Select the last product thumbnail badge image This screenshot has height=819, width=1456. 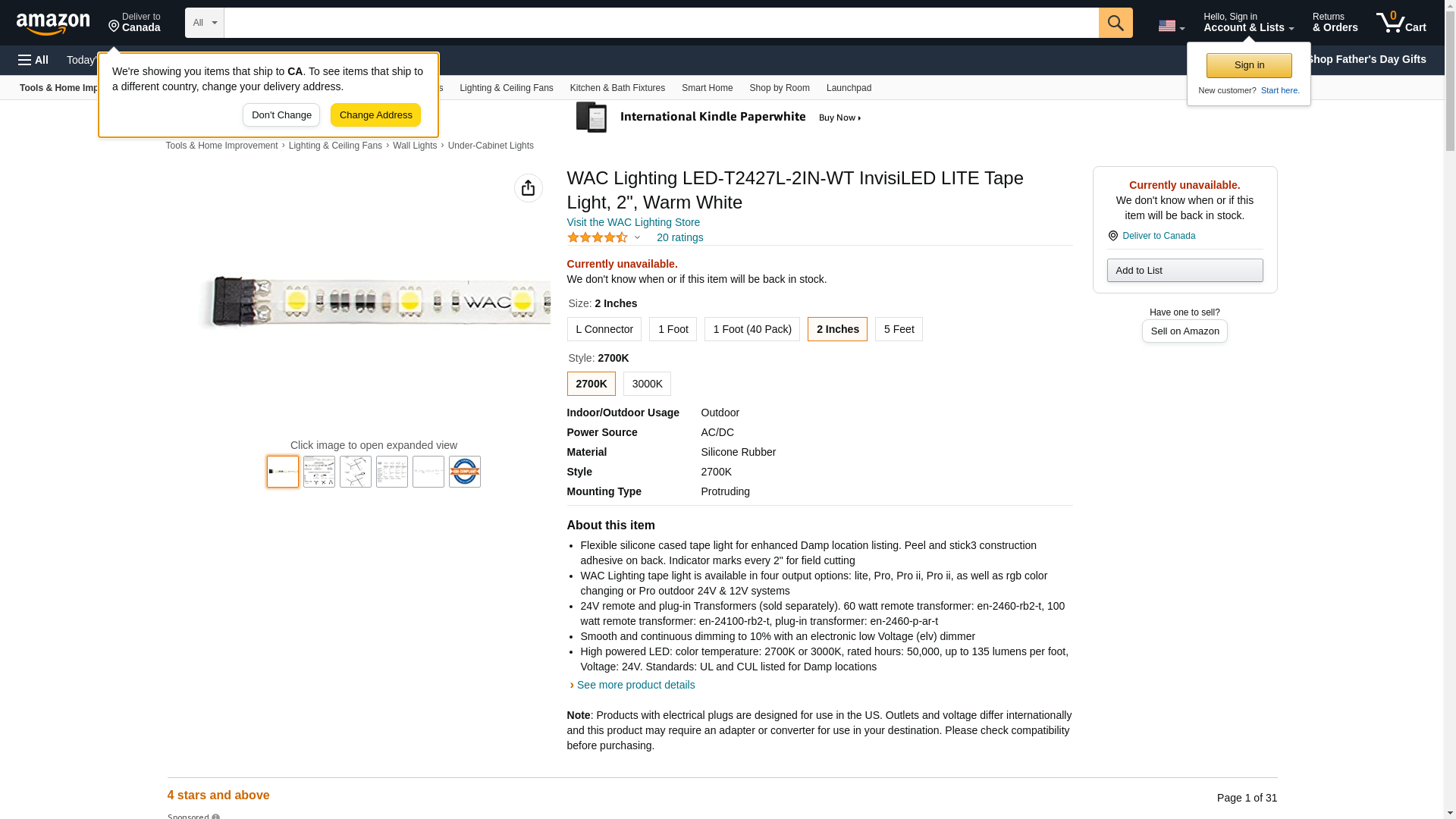[464, 472]
